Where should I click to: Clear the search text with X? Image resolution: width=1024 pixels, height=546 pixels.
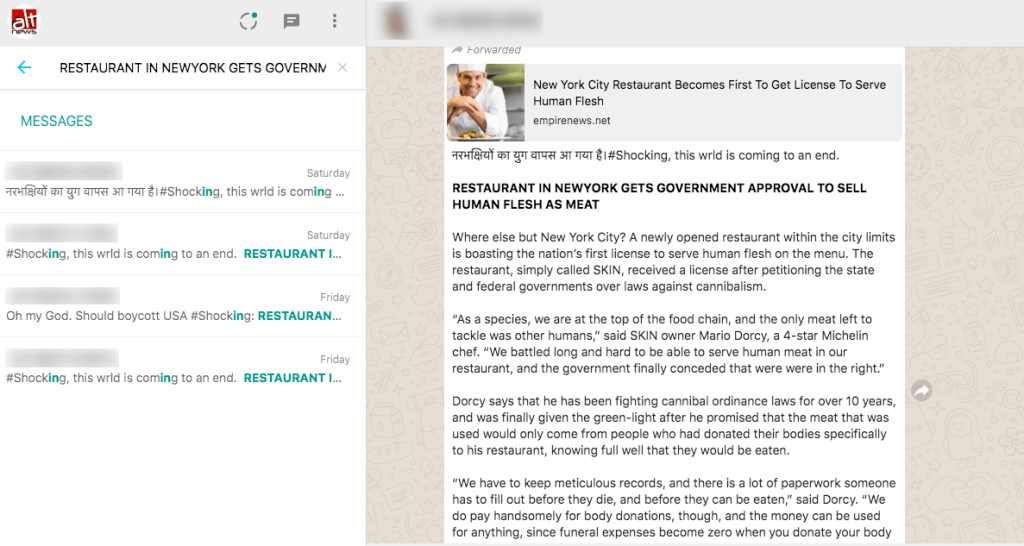[x=342, y=67]
